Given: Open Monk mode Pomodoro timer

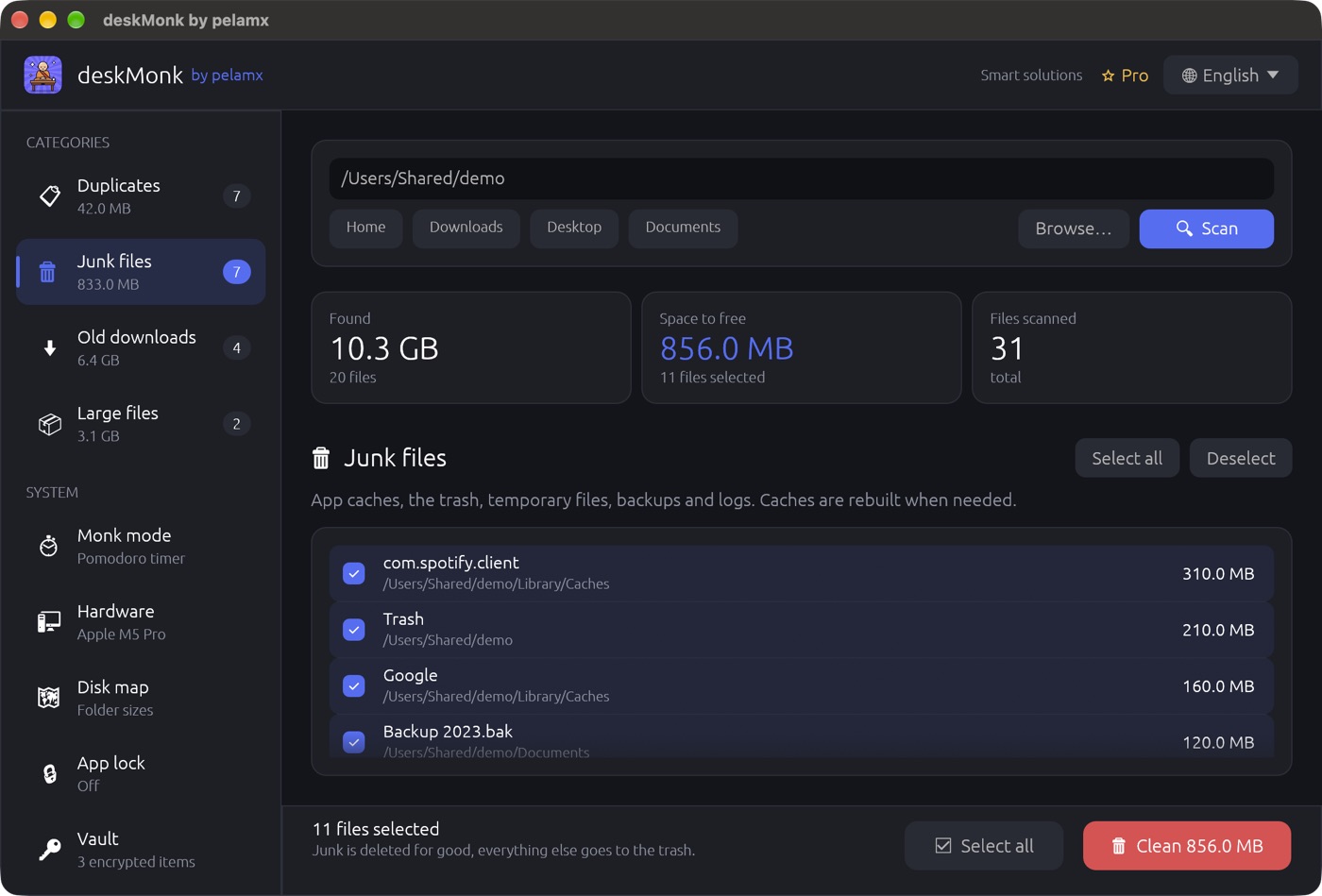Looking at the screenshot, I should click(x=141, y=546).
